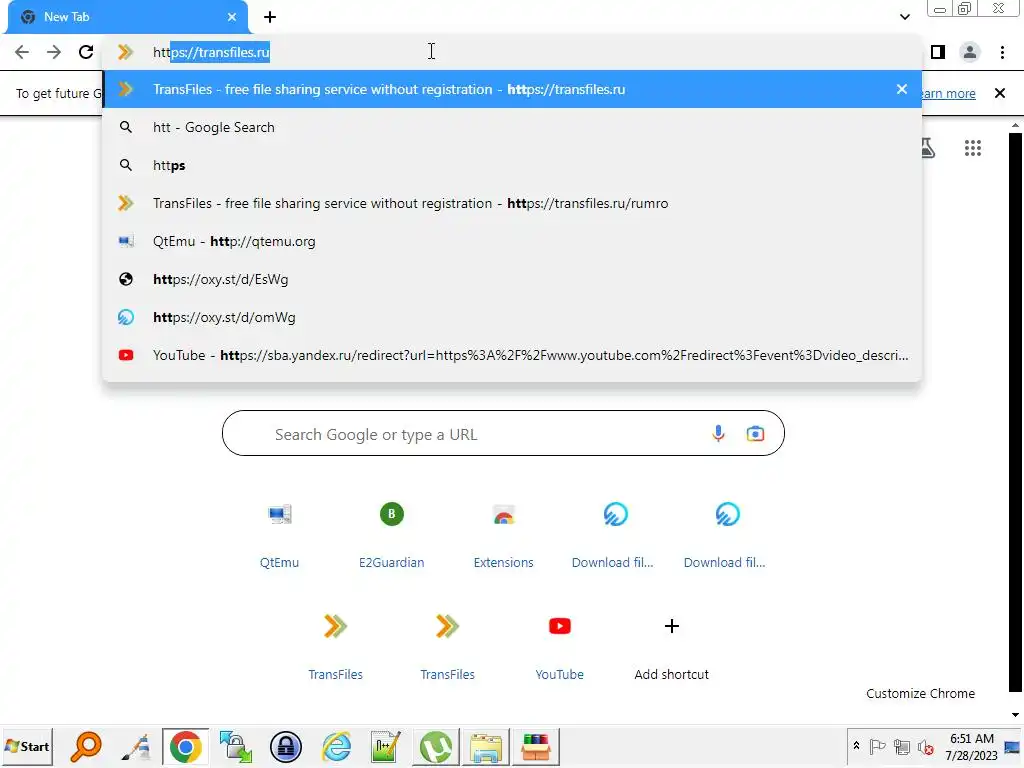Screen dimensions: 1024x768
Task: Open the Google apps grid icon
Action: [x=973, y=148]
